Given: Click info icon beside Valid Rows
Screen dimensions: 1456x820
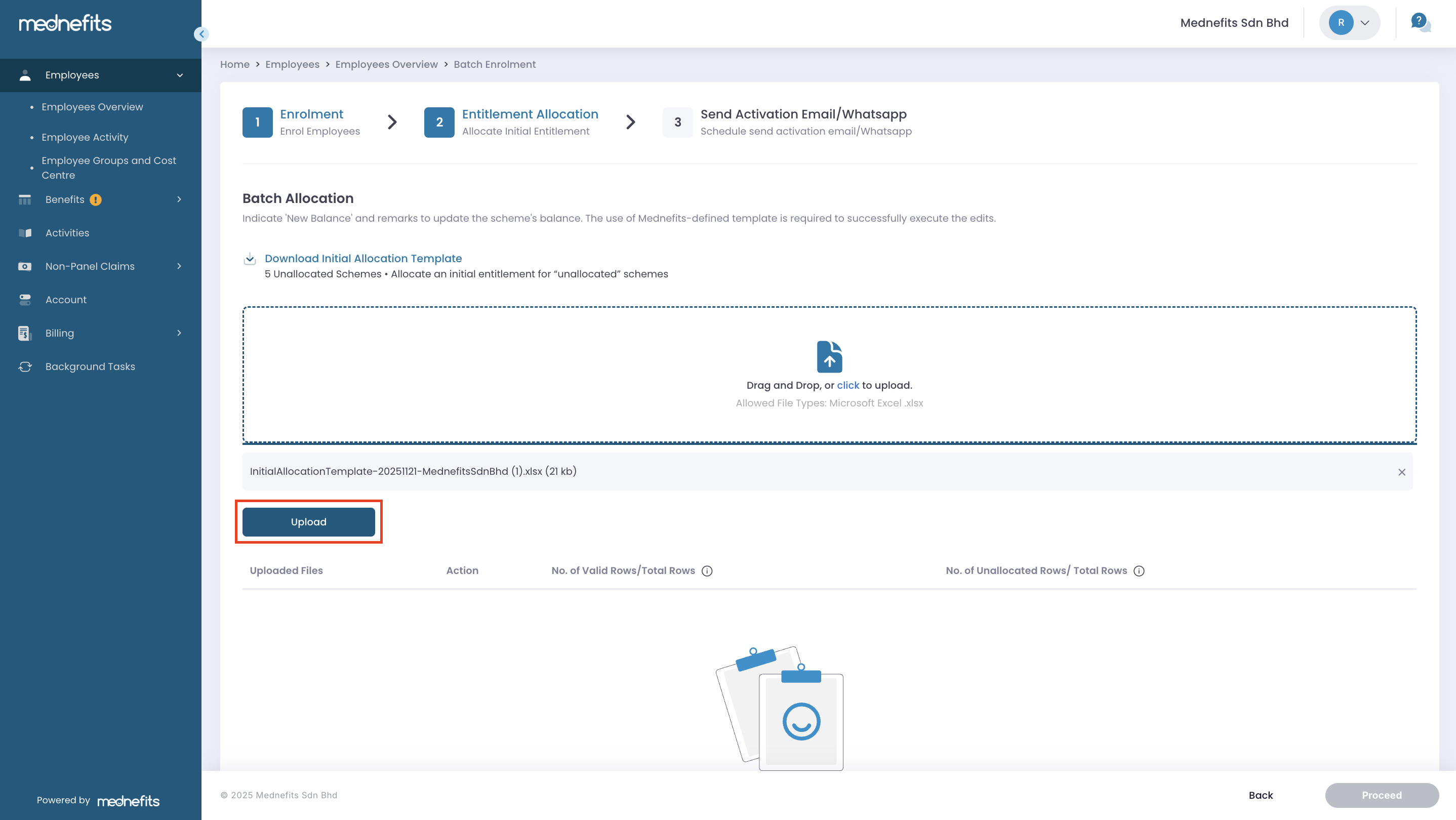Looking at the screenshot, I should click(707, 571).
